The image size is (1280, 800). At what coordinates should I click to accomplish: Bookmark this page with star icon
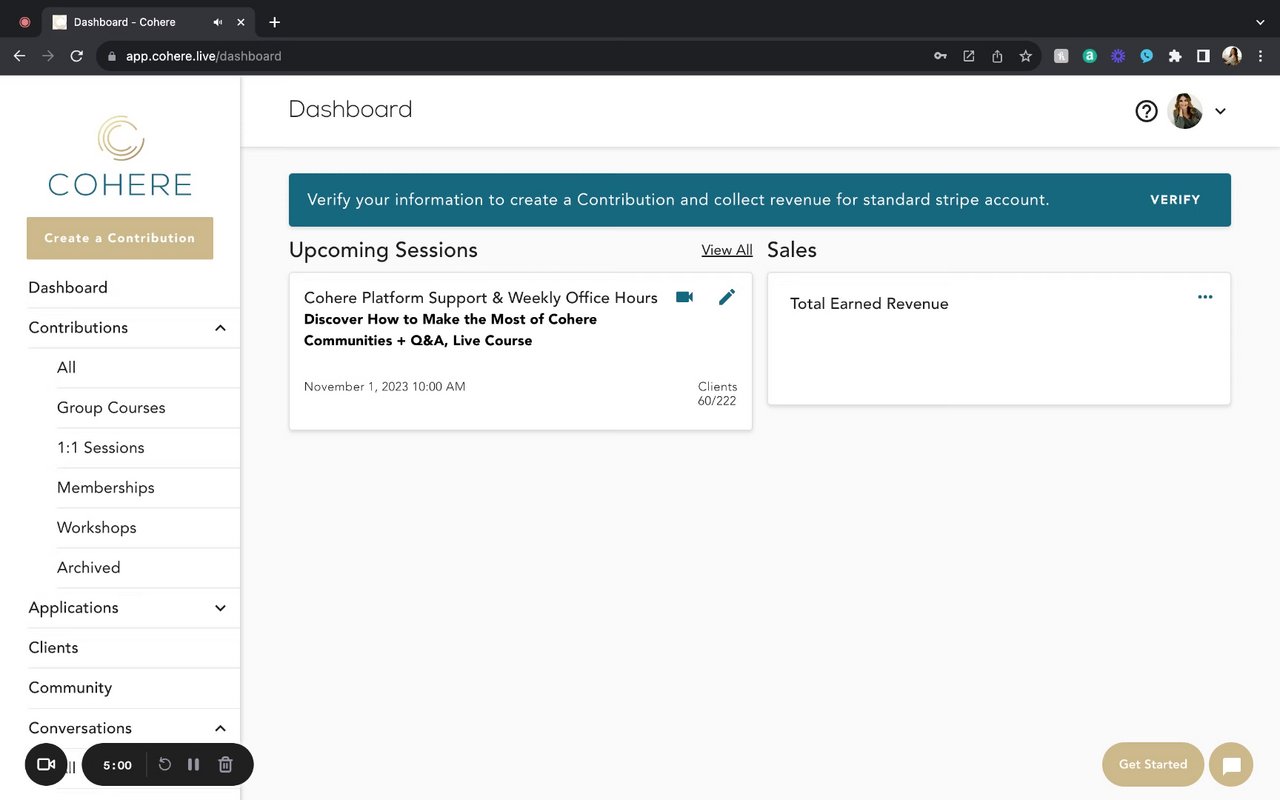(x=1025, y=56)
